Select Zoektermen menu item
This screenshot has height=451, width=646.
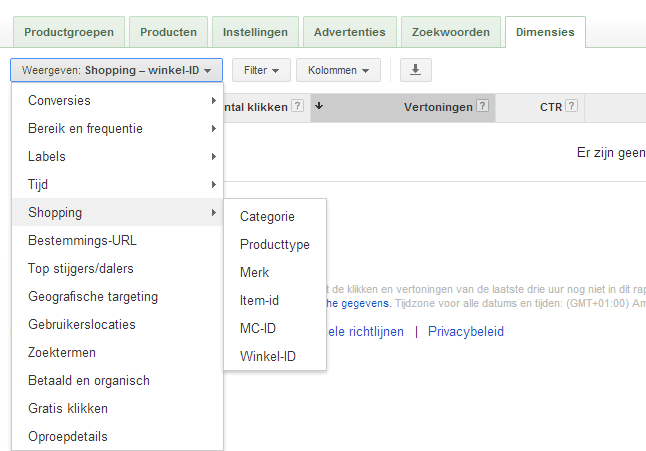(117, 353)
